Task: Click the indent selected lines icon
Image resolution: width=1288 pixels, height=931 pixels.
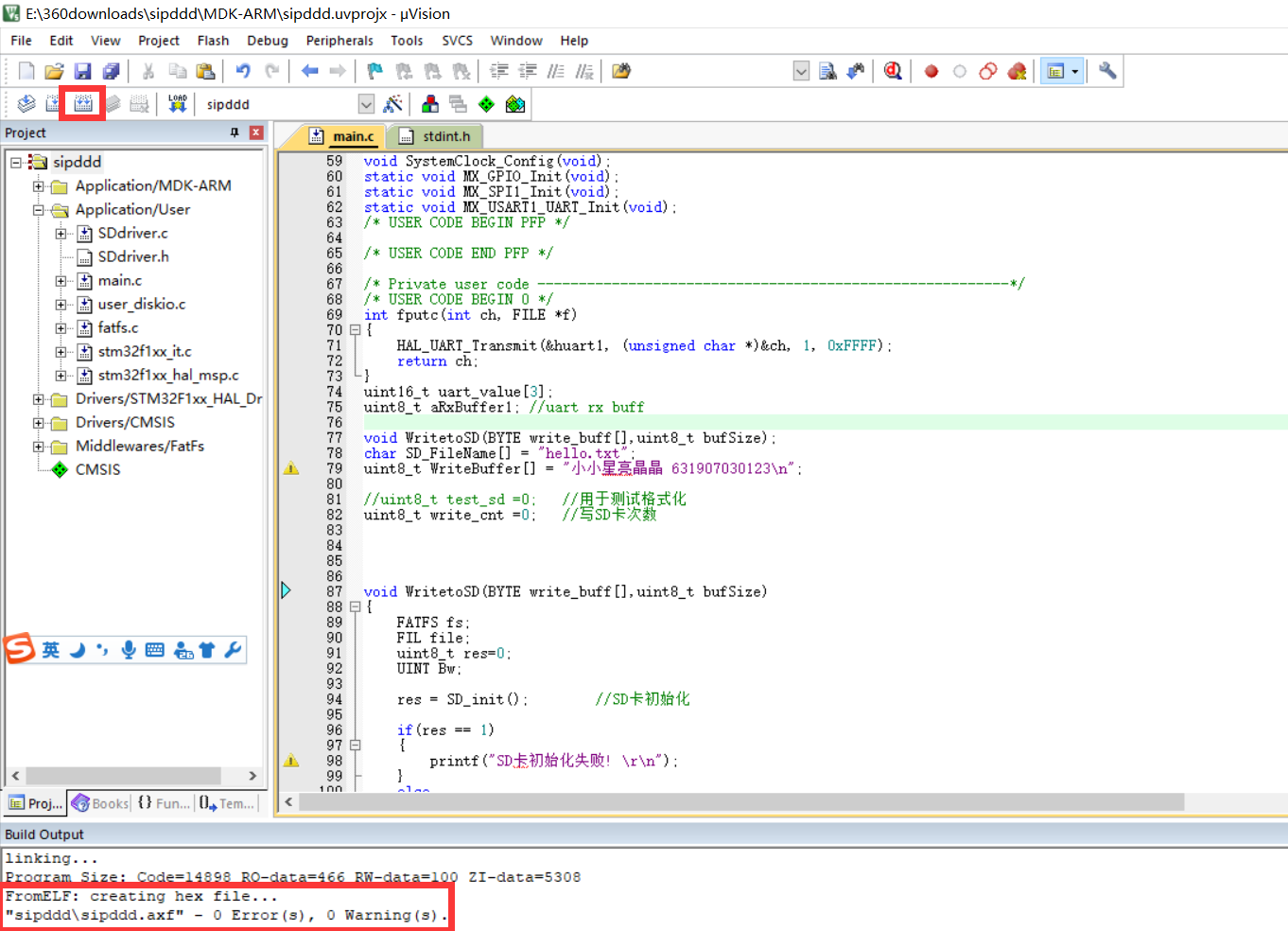Action: pyautogui.click(x=499, y=71)
